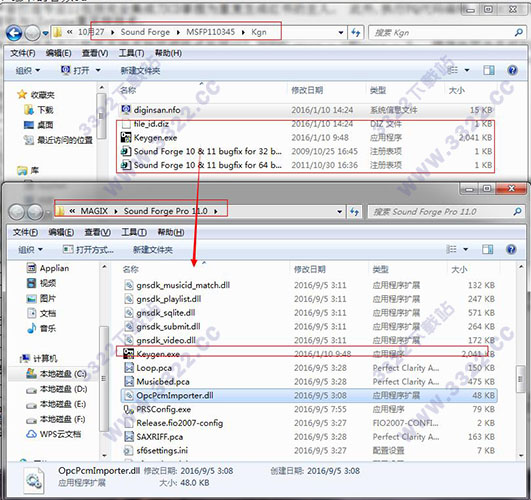
Task: Select 文档 library in the sidebar
Action: click(x=41, y=313)
